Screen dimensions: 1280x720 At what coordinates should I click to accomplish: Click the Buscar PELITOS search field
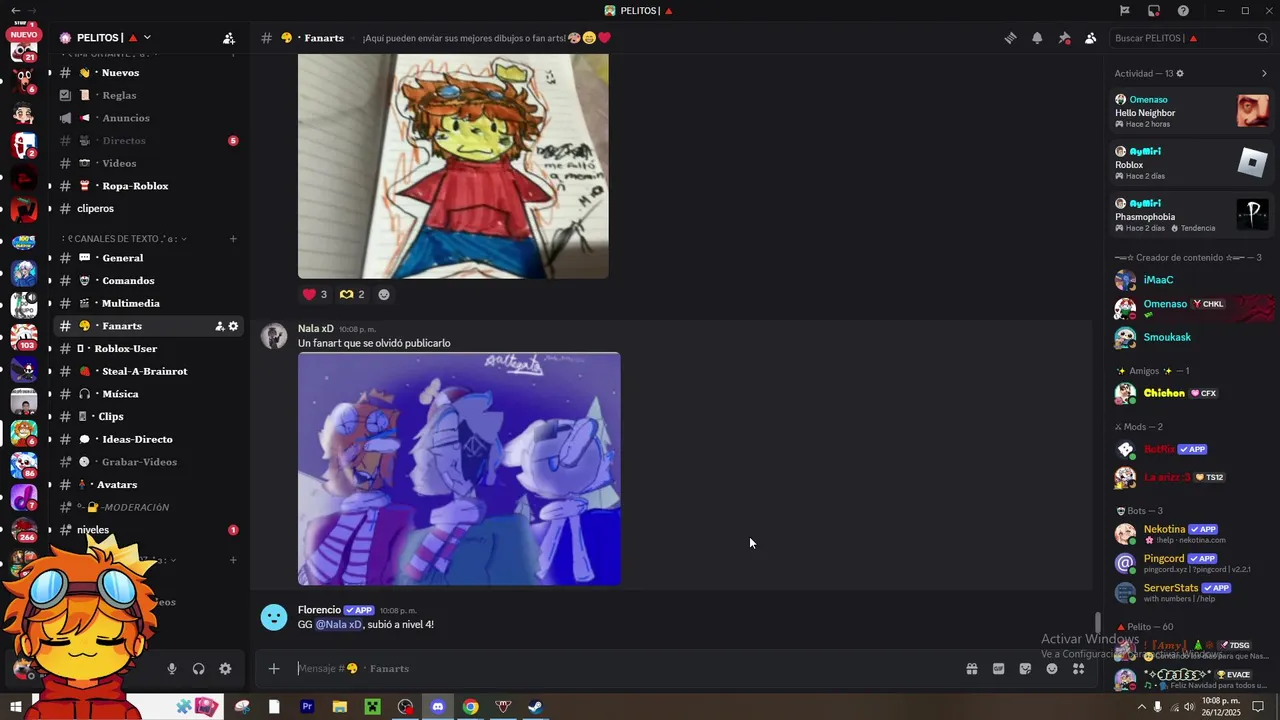(x=1189, y=38)
